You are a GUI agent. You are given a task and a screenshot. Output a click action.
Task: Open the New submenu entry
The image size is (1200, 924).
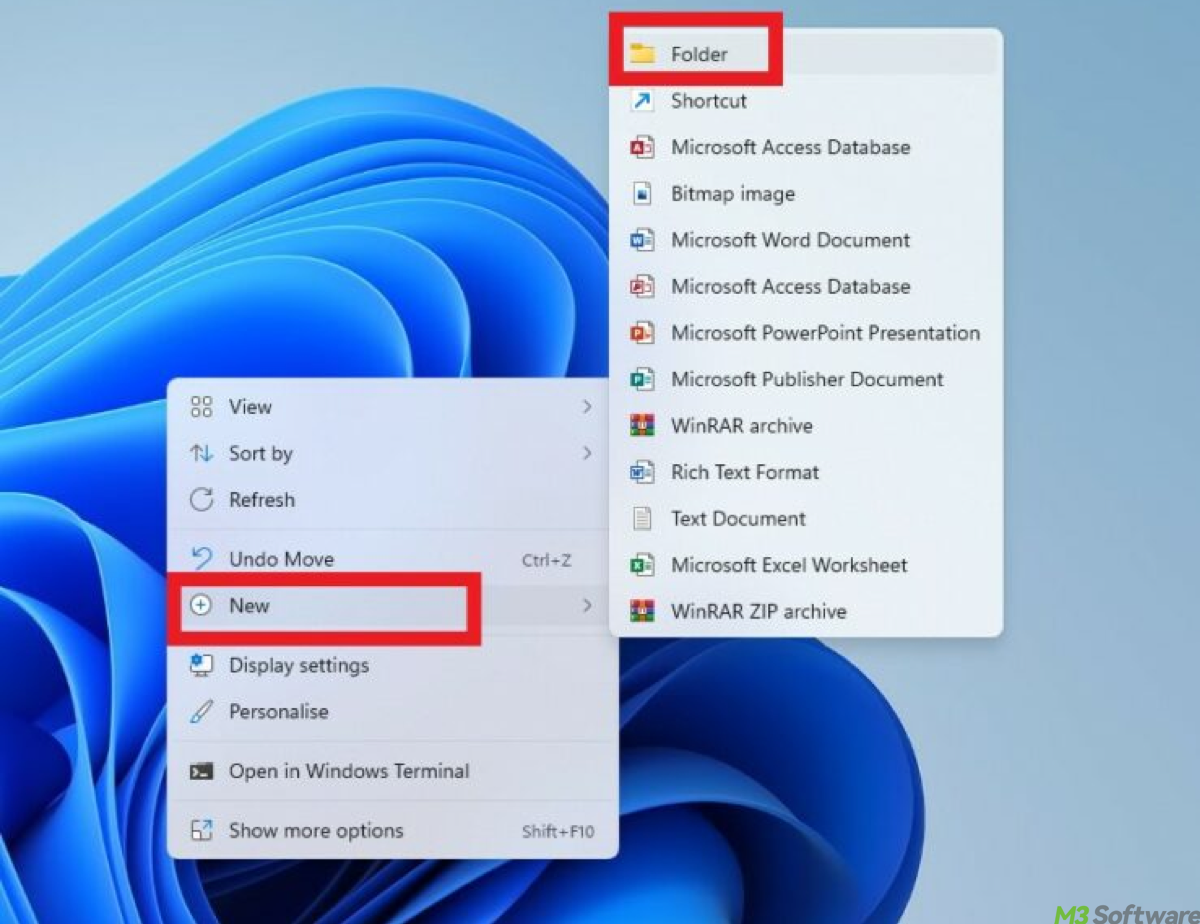(x=392, y=606)
